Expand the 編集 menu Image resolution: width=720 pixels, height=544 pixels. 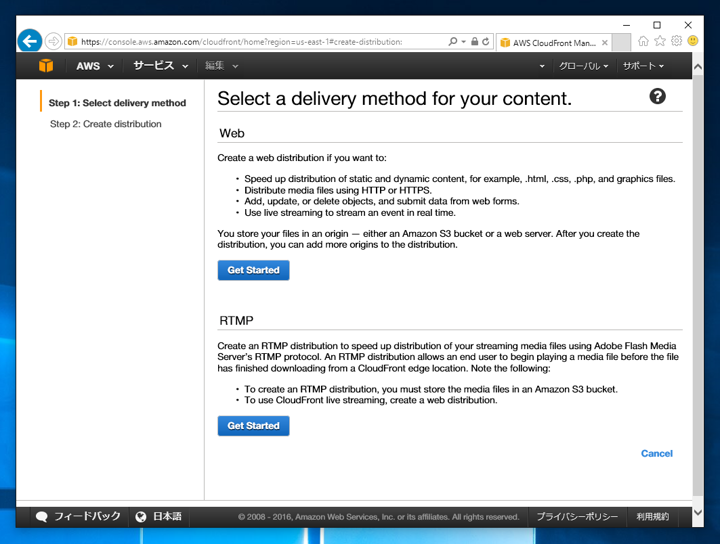coord(221,66)
